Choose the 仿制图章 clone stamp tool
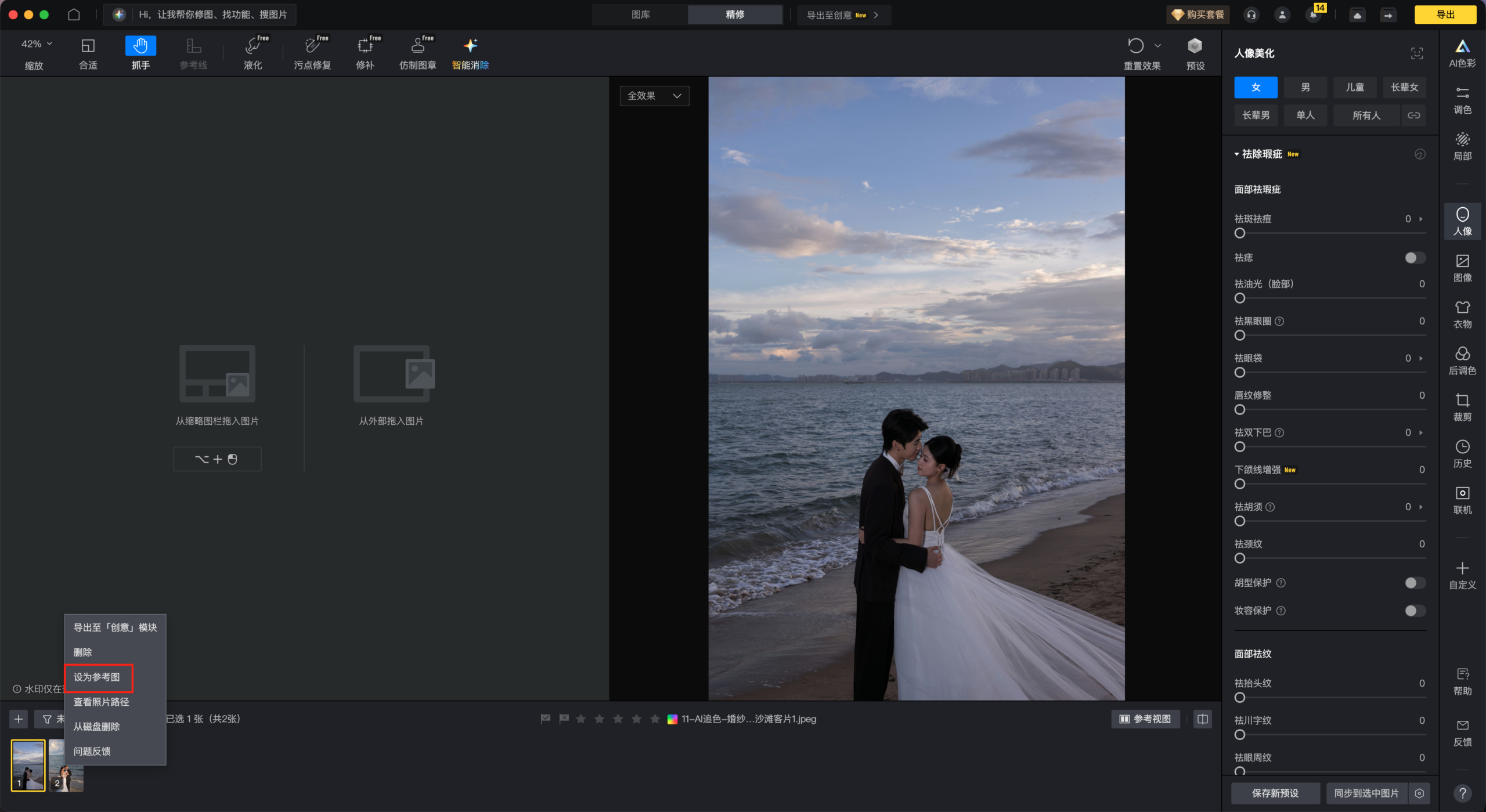The height and width of the screenshot is (812, 1486). tap(417, 52)
